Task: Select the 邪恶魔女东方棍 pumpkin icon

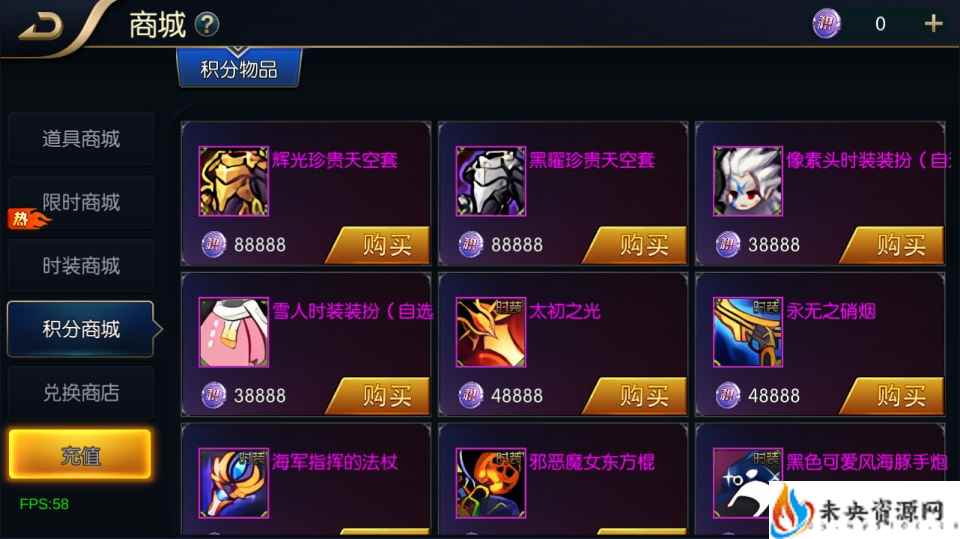Action: pyautogui.click(x=491, y=483)
